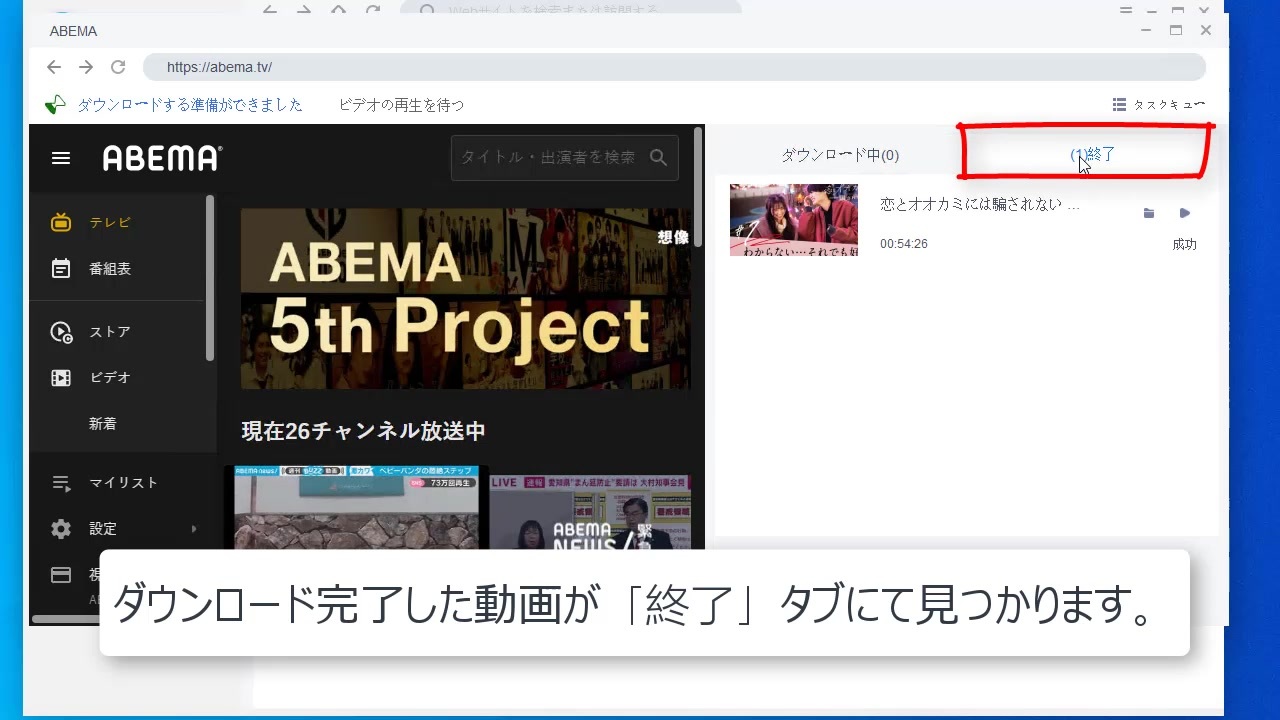
Task: Click the テレビ TV icon
Action: [x=61, y=222]
